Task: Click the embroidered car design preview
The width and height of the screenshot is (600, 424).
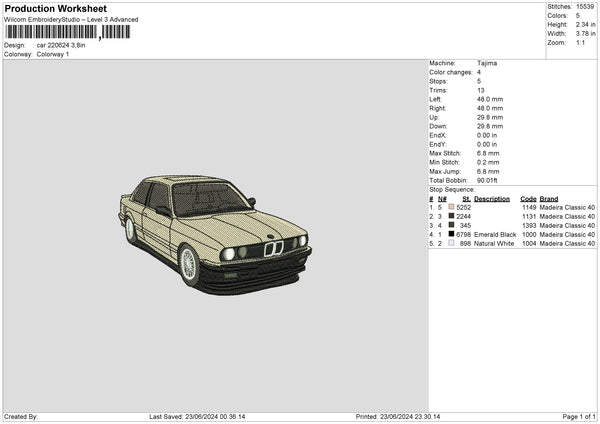Action: [x=214, y=234]
